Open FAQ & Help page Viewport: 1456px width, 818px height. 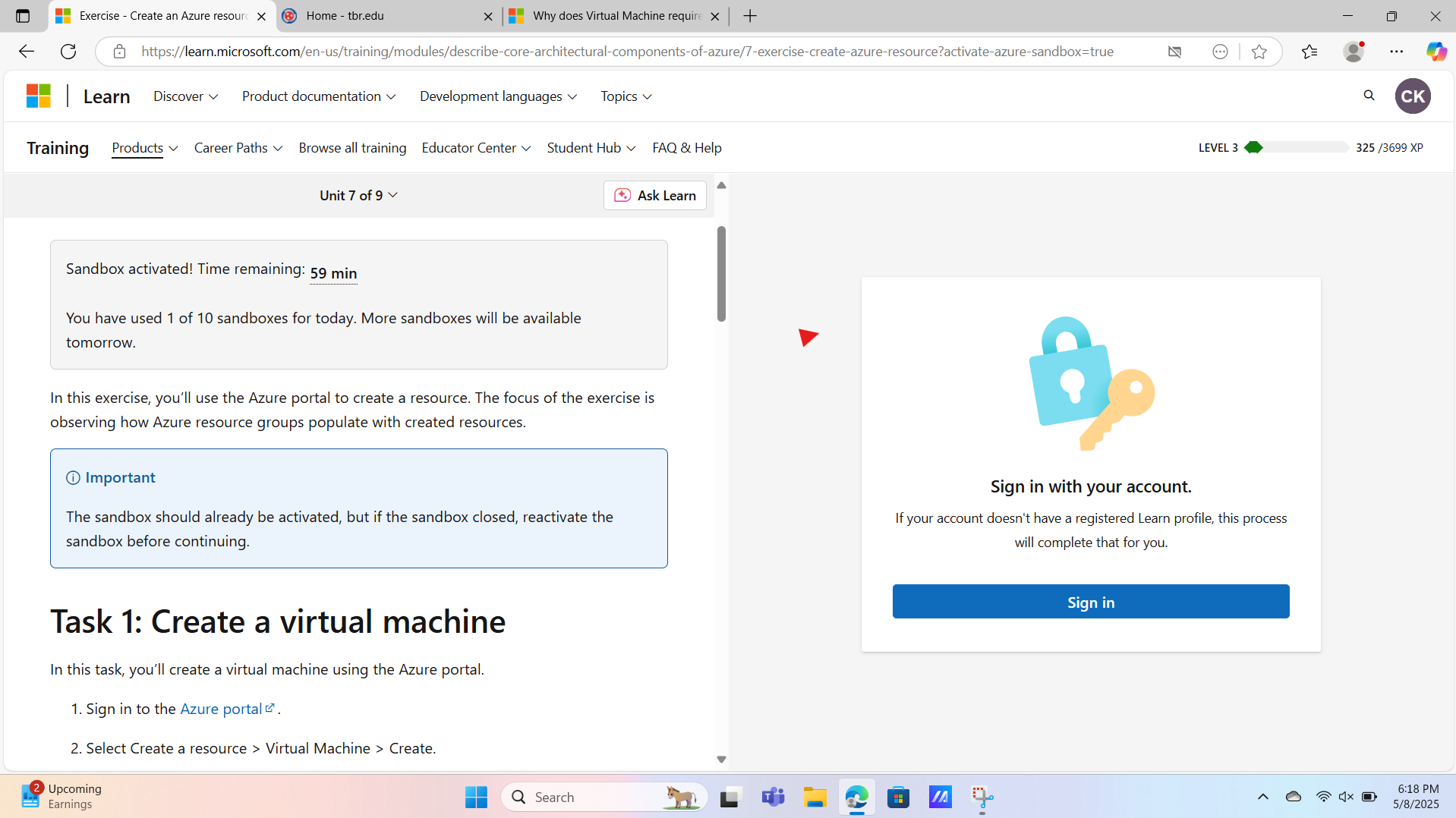coord(687,148)
